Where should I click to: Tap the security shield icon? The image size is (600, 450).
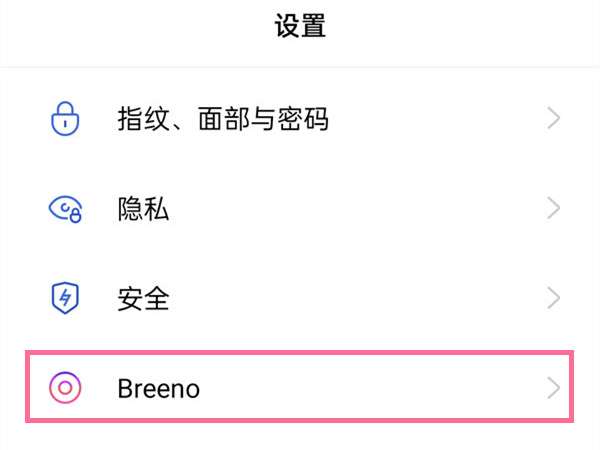coord(65,297)
